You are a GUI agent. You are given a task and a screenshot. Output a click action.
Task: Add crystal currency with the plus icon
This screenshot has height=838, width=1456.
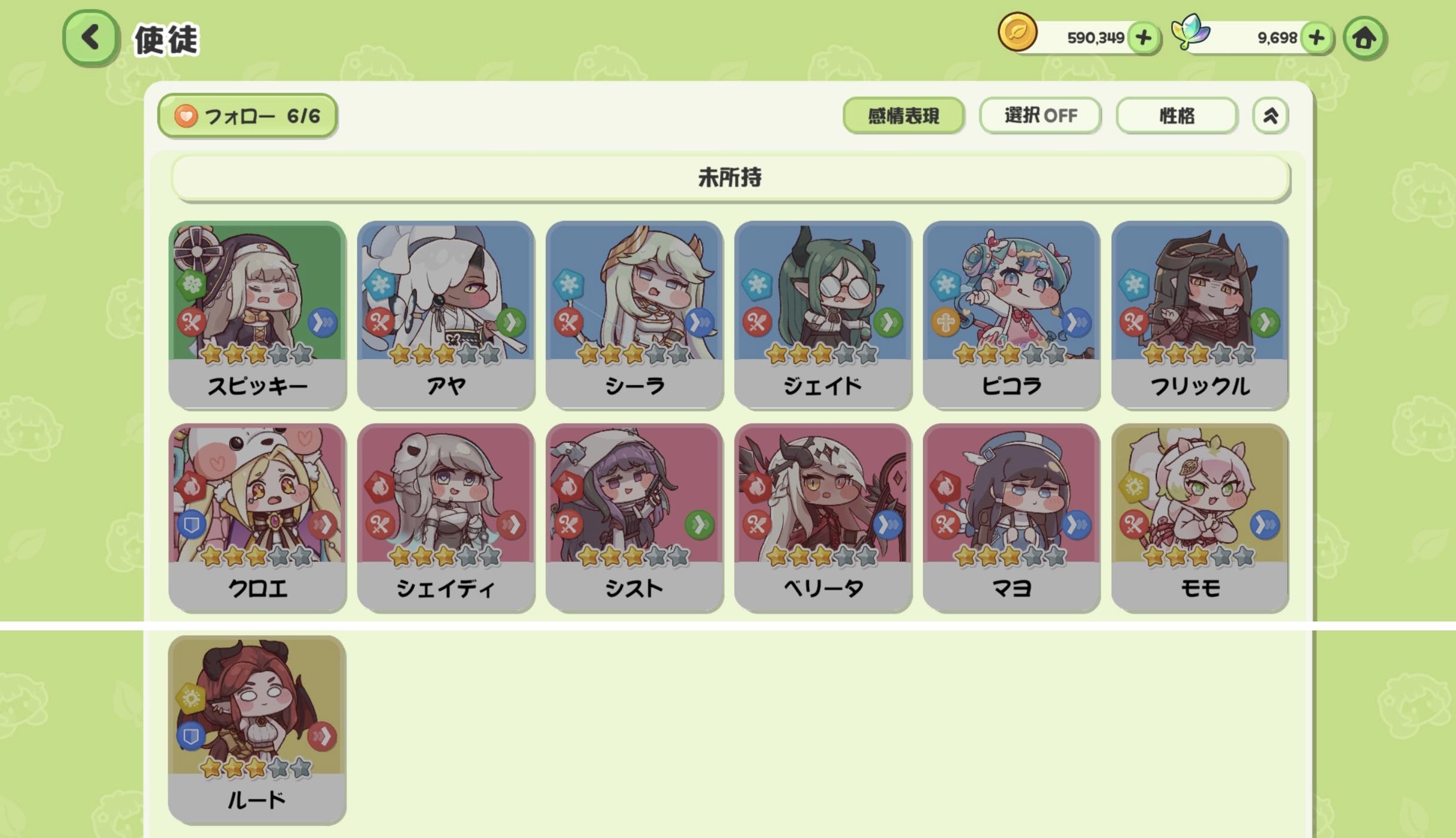[1317, 38]
